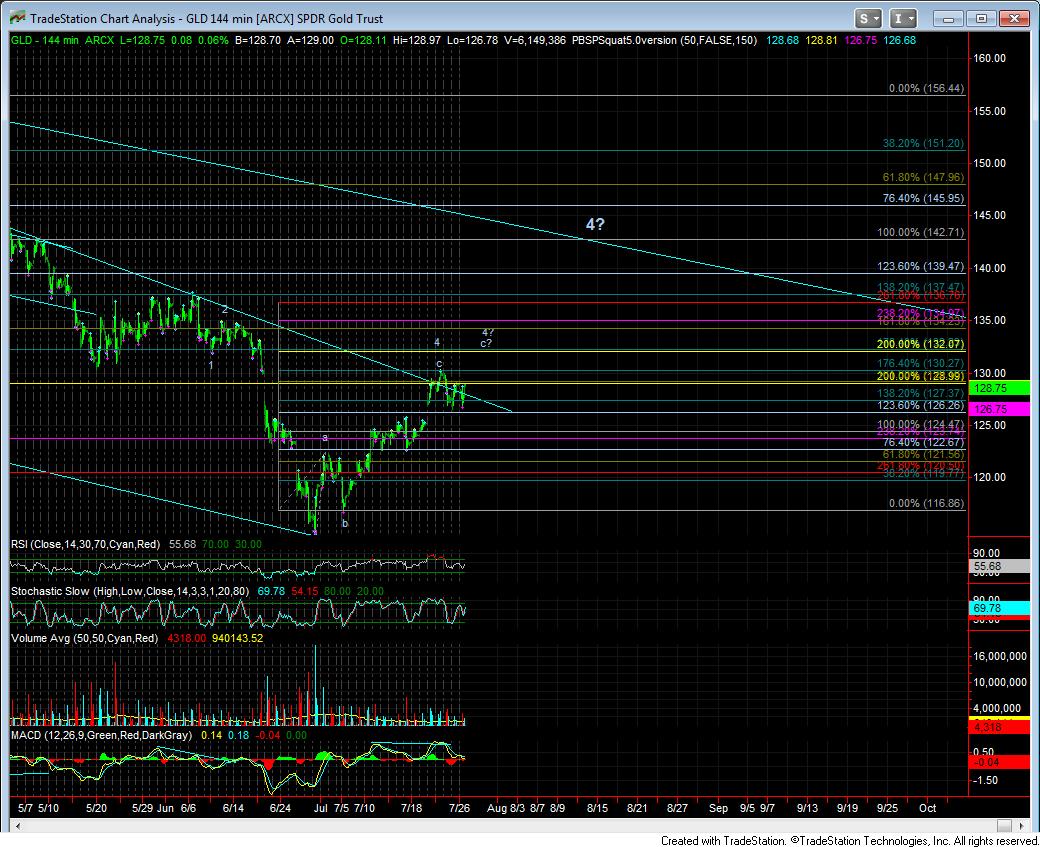Select the MACD (12,26,9,Green,Red,DarkGray) label
This screenshot has height=847, width=1040.
101,736
